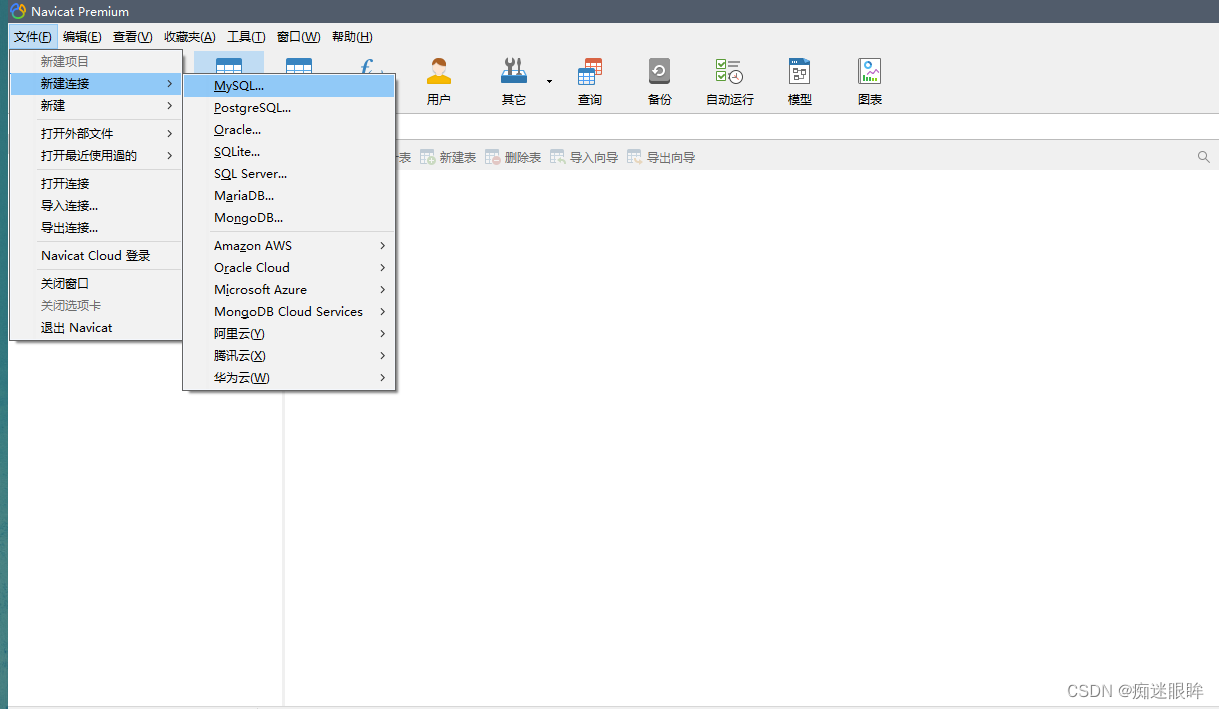This screenshot has width=1219, height=709.
Task: Expand the 阿里云(Y) submenu
Action: (289, 334)
